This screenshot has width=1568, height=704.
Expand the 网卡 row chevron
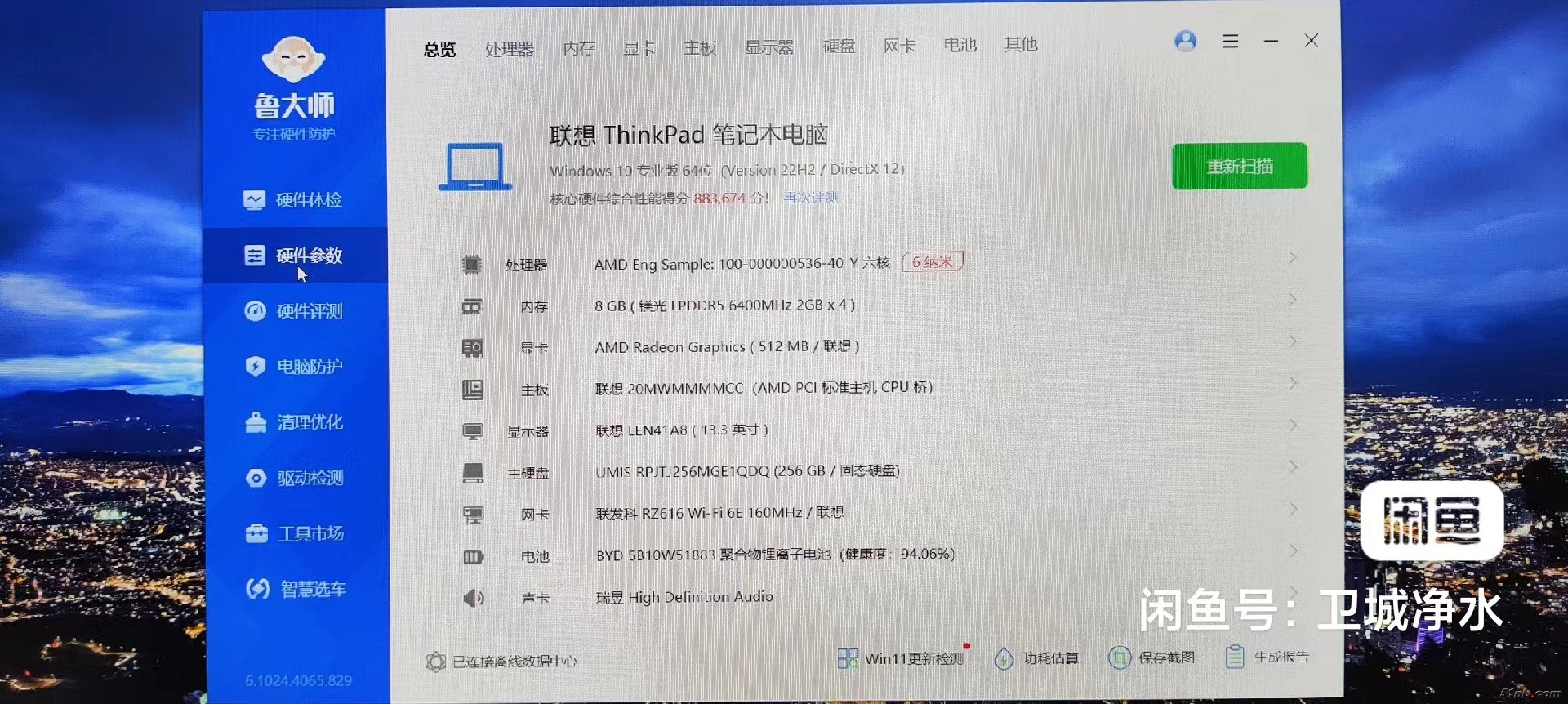click(x=1293, y=509)
